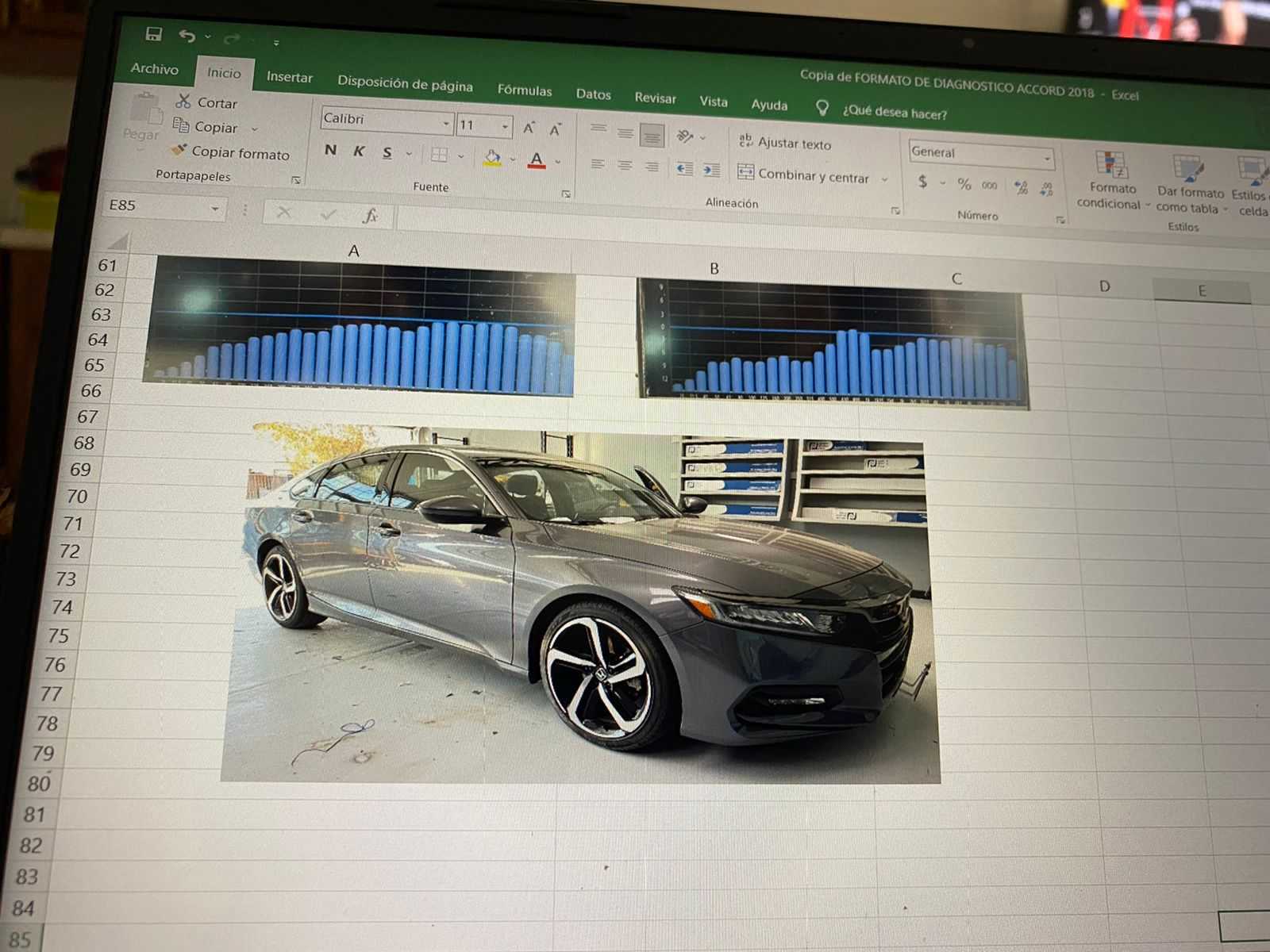Image resolution: width=1270 pixels, height=952 pixels.
Task: Open Combinar y centrar dropdown arrow
Action: pos(884,179)
